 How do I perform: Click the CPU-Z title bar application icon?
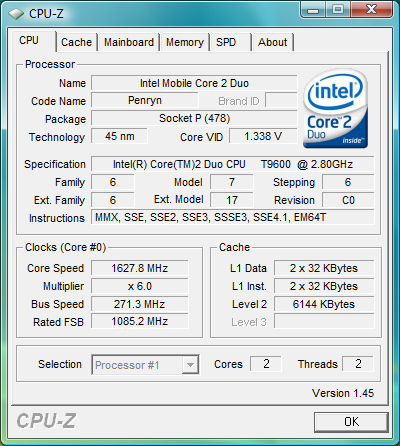pyautogui.click(x=16, y=14)
